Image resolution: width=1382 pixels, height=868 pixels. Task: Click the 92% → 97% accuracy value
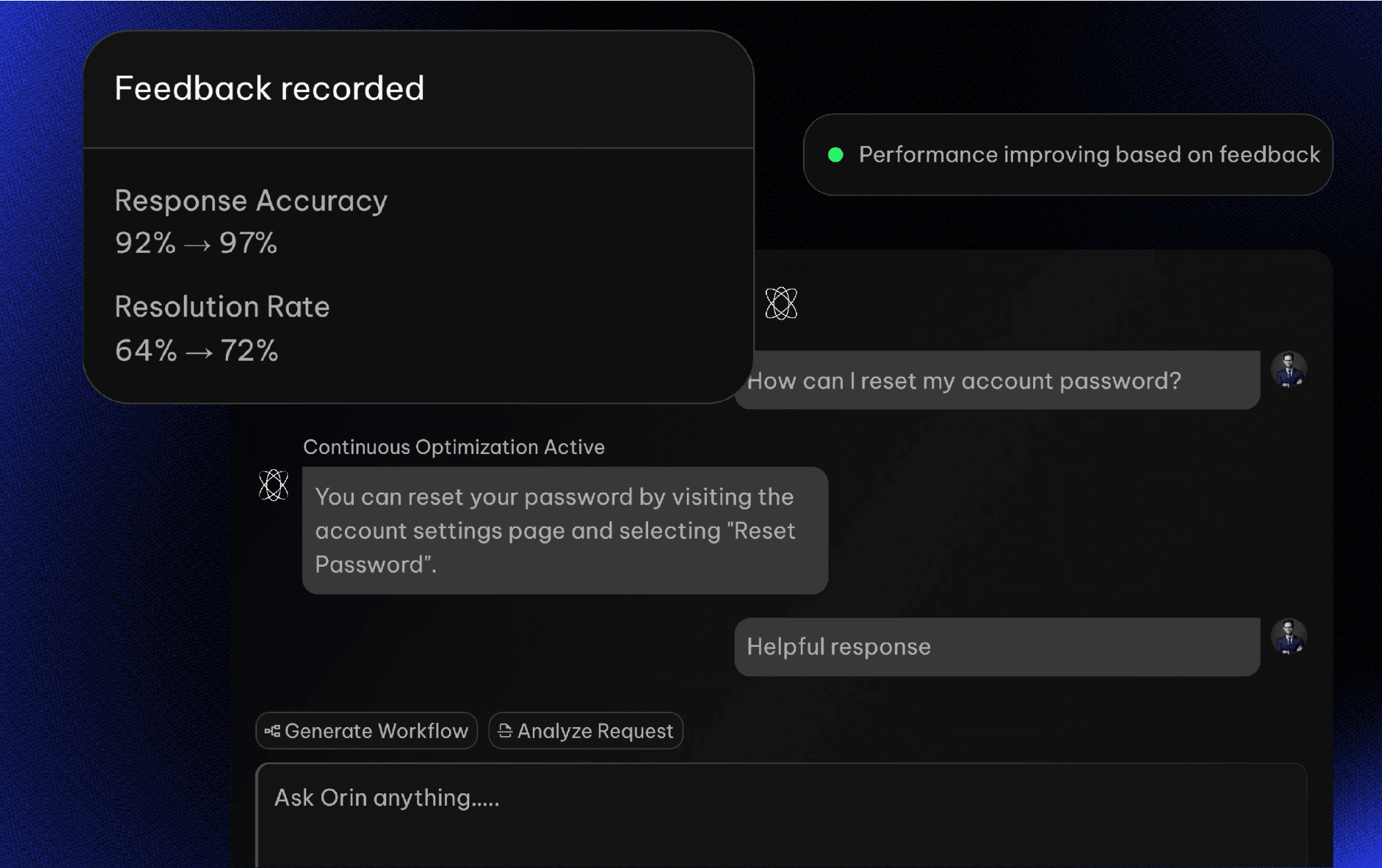click(x=196, y=243)
